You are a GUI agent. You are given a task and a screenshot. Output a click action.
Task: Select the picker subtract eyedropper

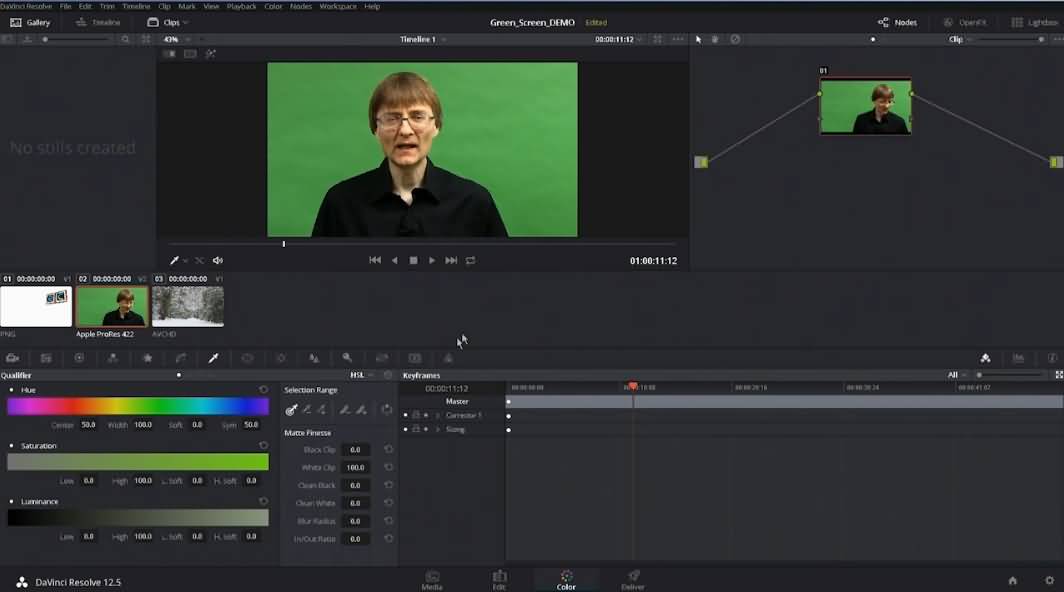[307, 409]
